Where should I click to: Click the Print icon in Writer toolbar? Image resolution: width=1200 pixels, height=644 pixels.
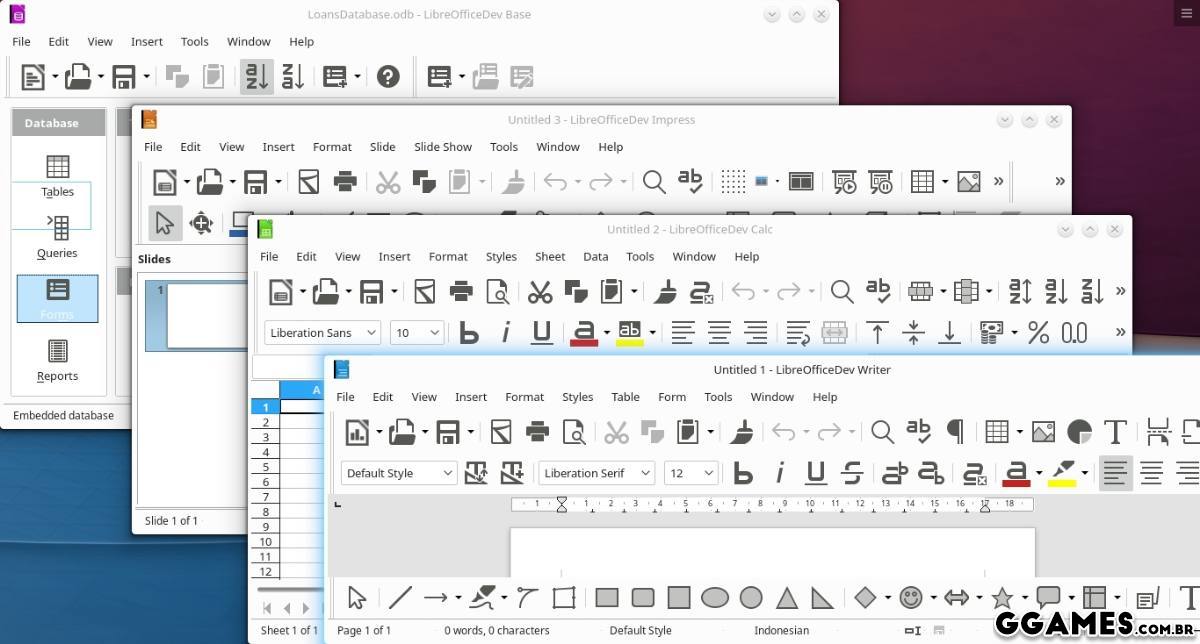click(x=537, y=432)
